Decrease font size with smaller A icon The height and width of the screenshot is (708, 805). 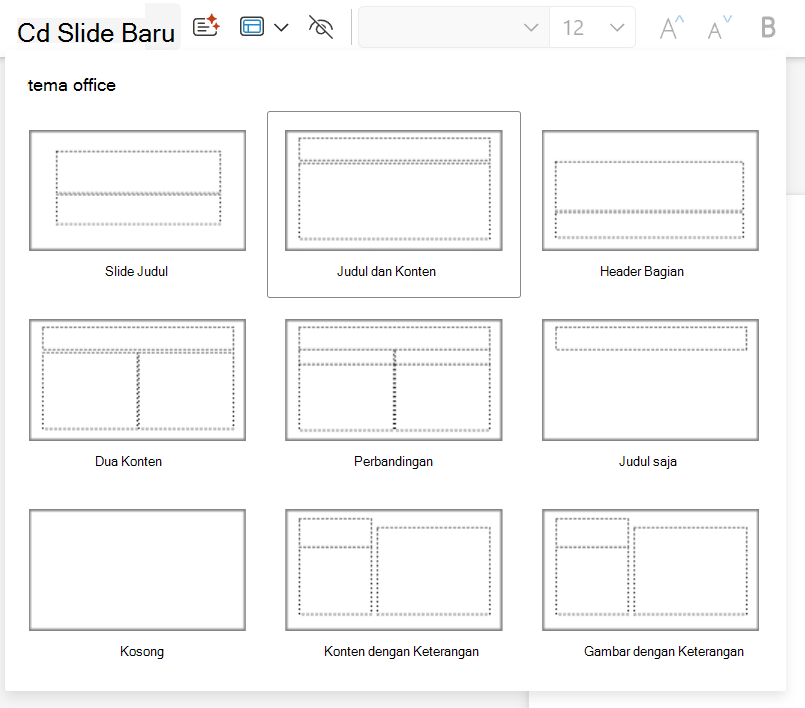[x=719, y=27]
